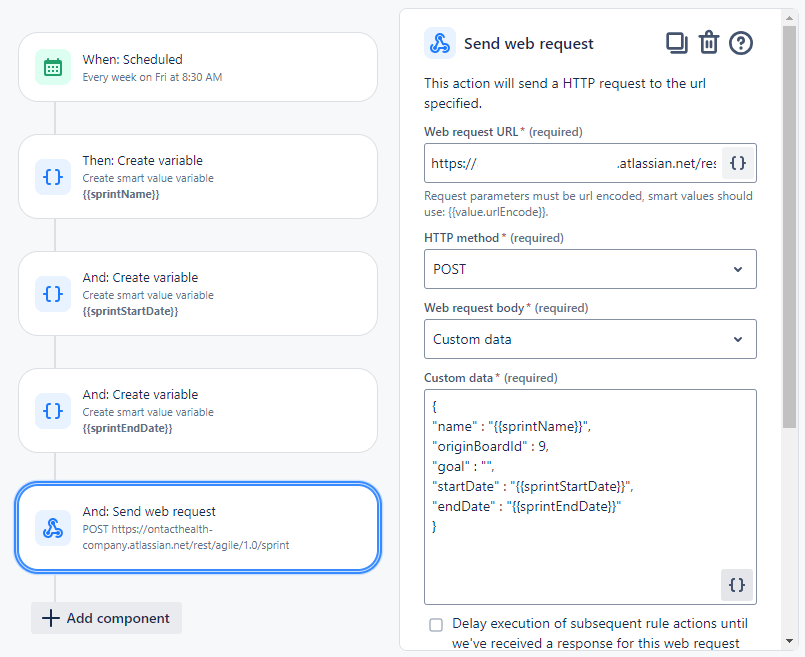The width and height of the screenshot is (805, 657).
Task: Click the "{{sprintName}}" label in first variable card
Action: [121, 195]
